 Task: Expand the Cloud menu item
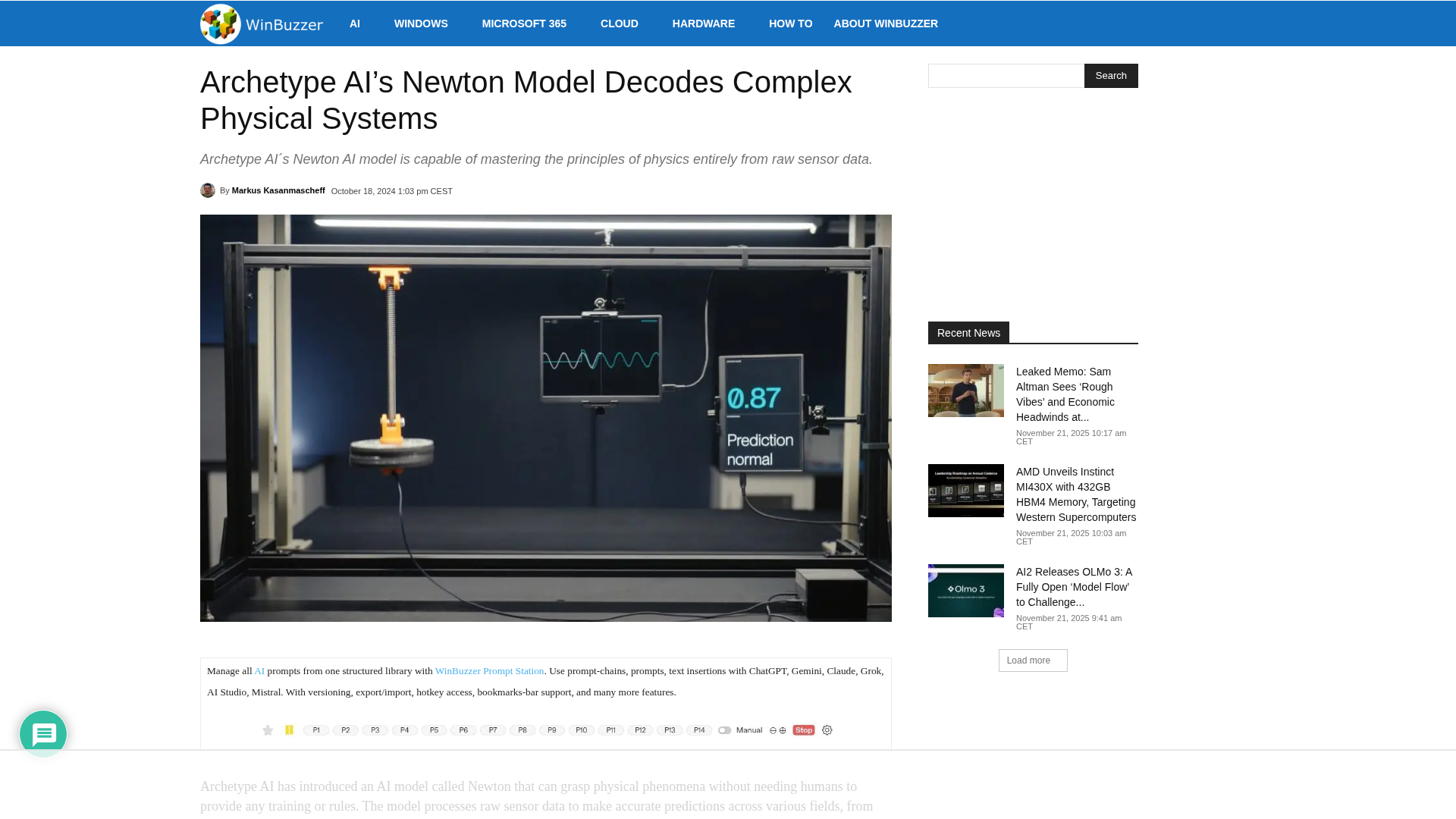click(619, 24)
